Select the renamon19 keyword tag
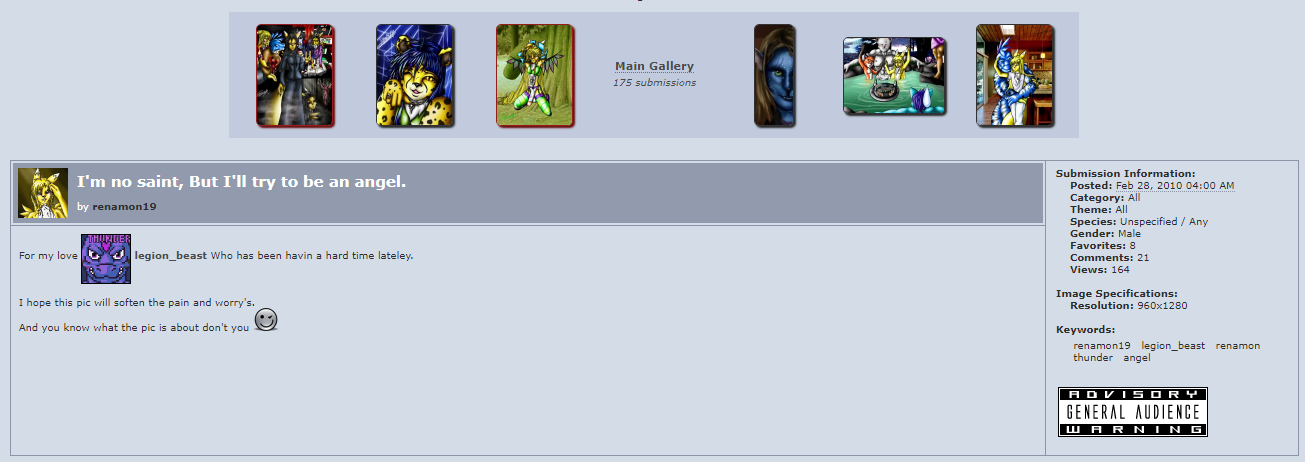 (x=1102, y=345)
